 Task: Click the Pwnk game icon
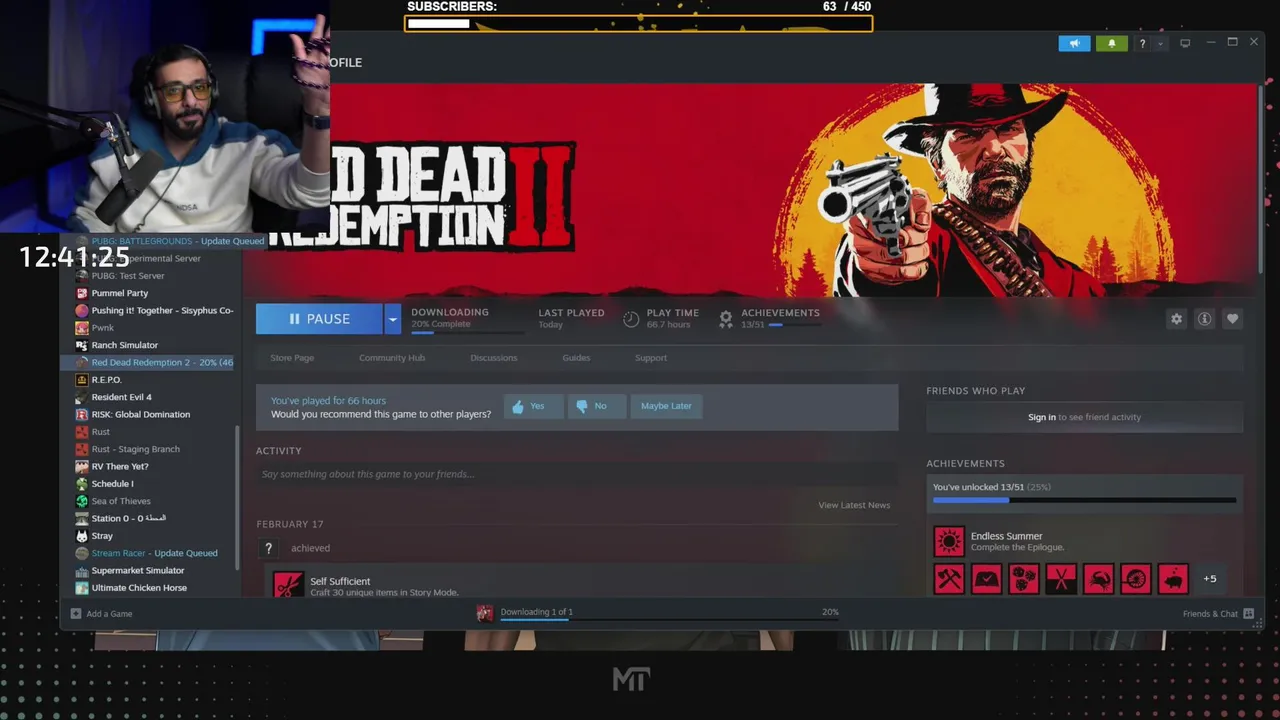(82, 328)
